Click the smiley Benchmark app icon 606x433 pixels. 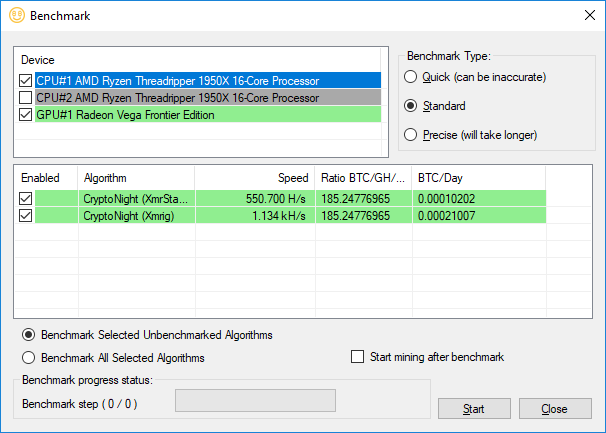[17, 15]
